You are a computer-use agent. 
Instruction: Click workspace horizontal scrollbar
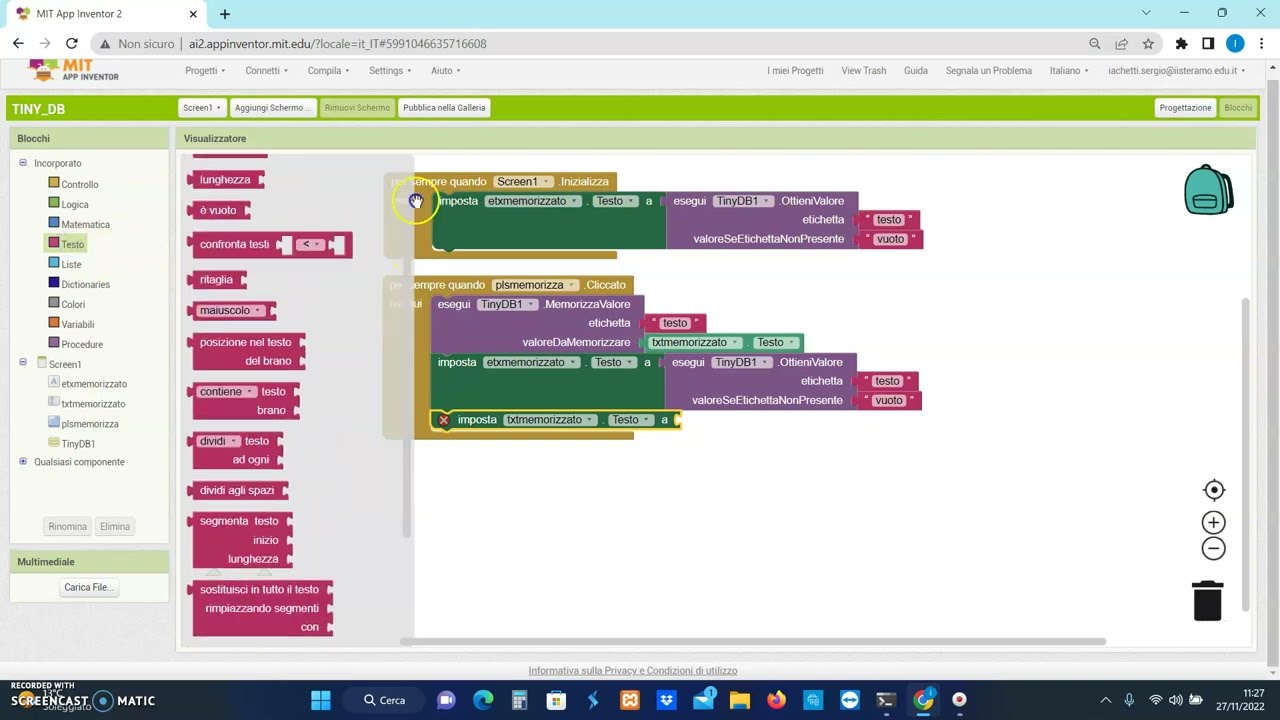754,642
